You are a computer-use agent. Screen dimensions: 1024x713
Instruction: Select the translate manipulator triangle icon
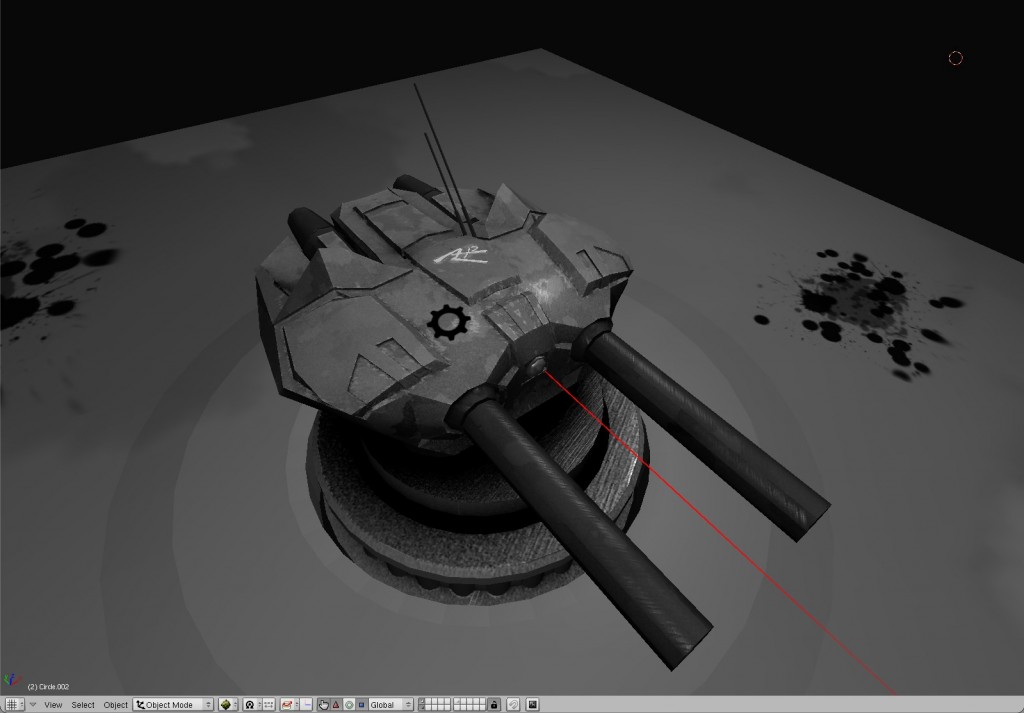click(x=336, y=703)
